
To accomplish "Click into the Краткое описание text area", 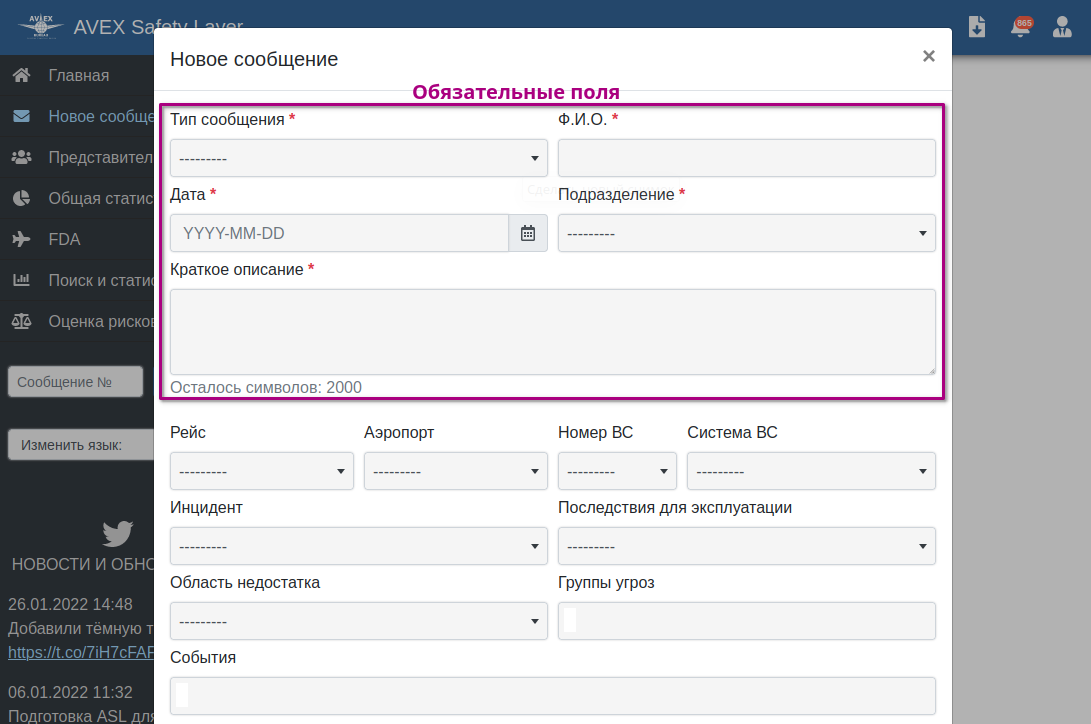I will [x=552, y=332].
